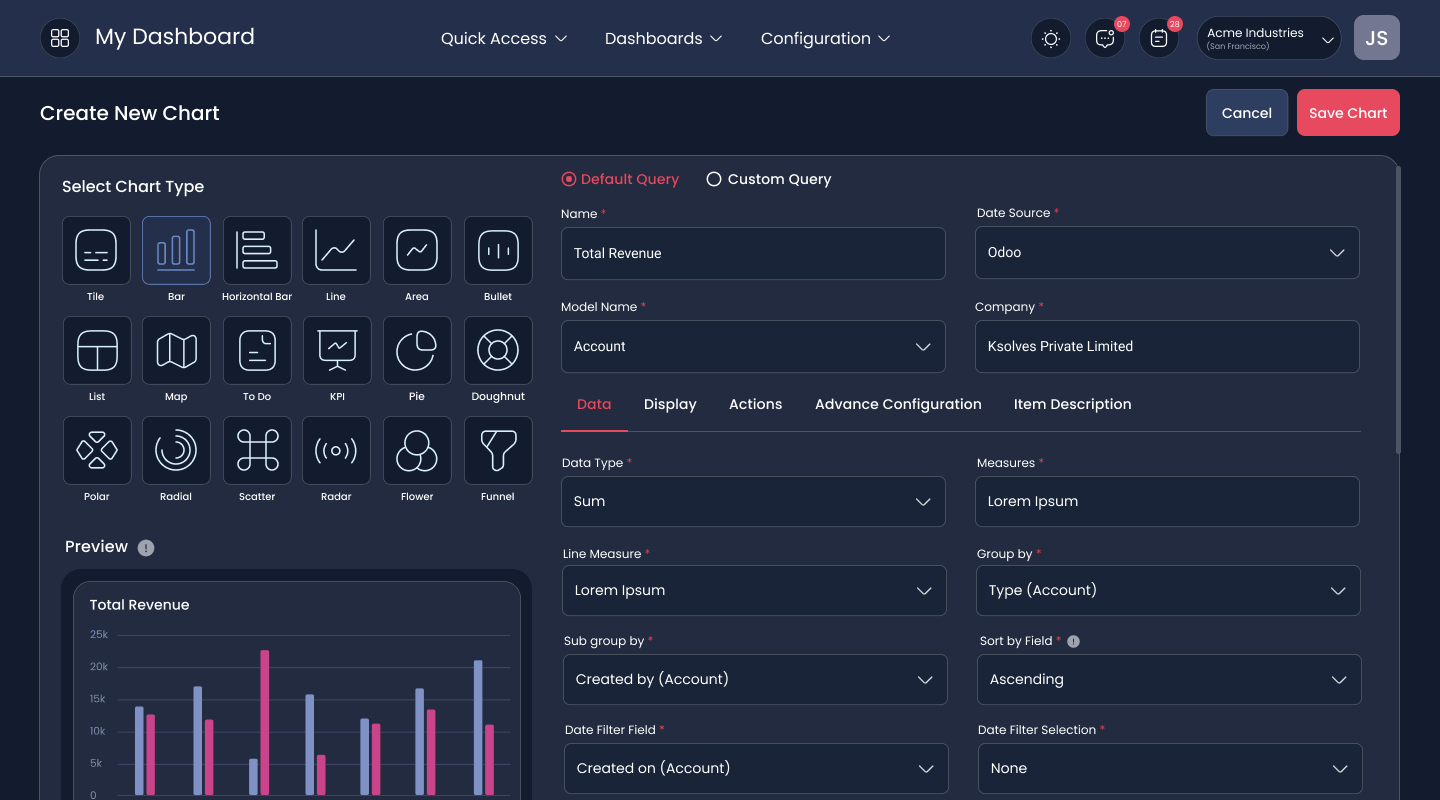Click the 25k axis label in preview
Screen dimensions: 1440x800
[x=99, y=635]
